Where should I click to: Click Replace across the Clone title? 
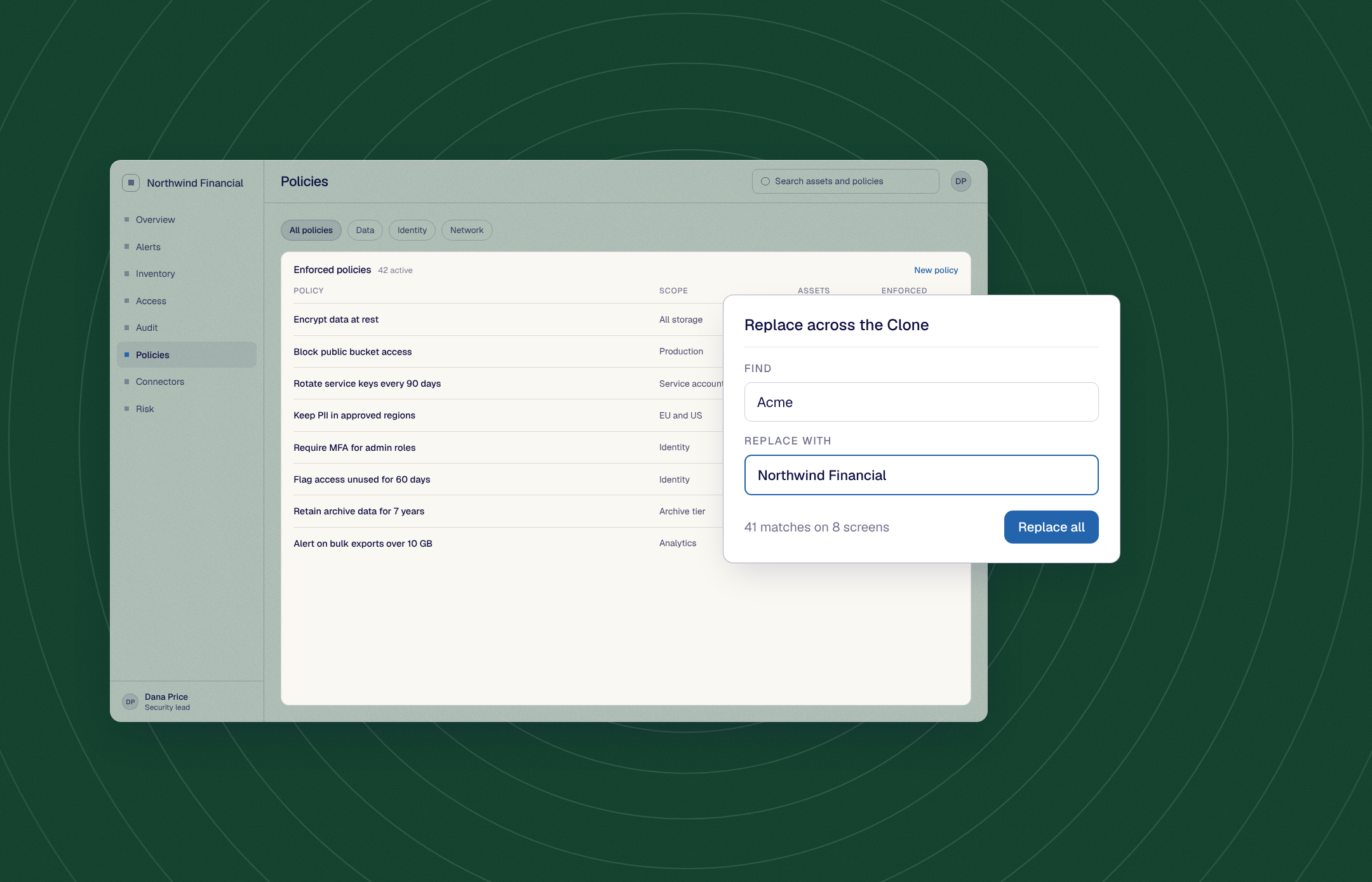tap(837, 325)
